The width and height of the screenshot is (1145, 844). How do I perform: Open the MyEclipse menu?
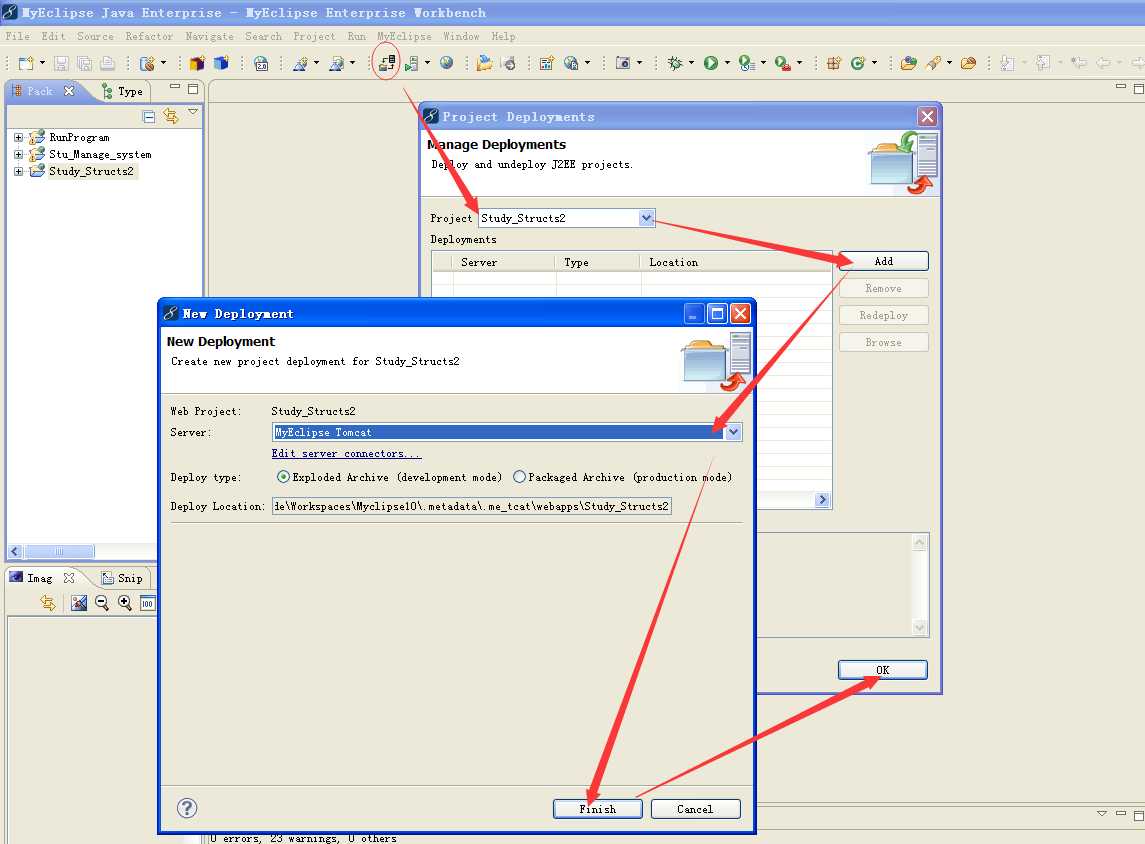coord(404,36)
